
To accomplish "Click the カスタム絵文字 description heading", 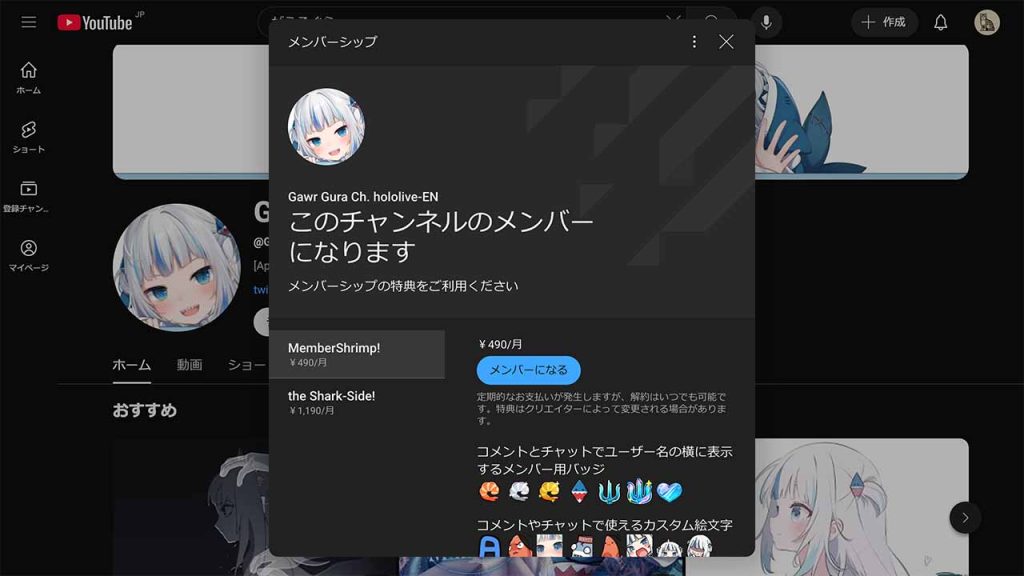I will pyautogui.click(x=604, y=525).
